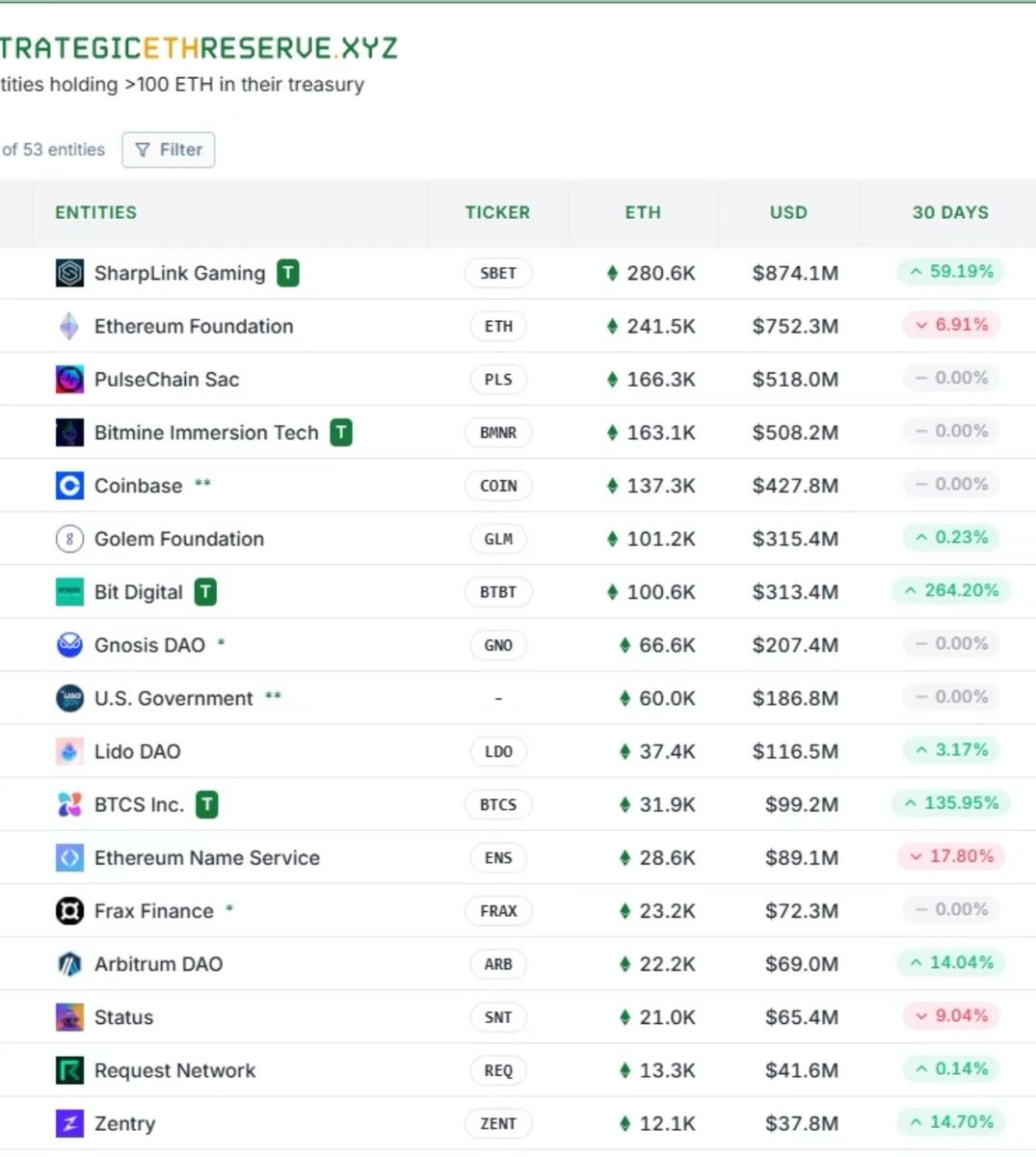The height and width of the screenshot is (1157, 1036).
Task: Click the T badge next to Bitmine Immersion Tech
Action: 341,433
